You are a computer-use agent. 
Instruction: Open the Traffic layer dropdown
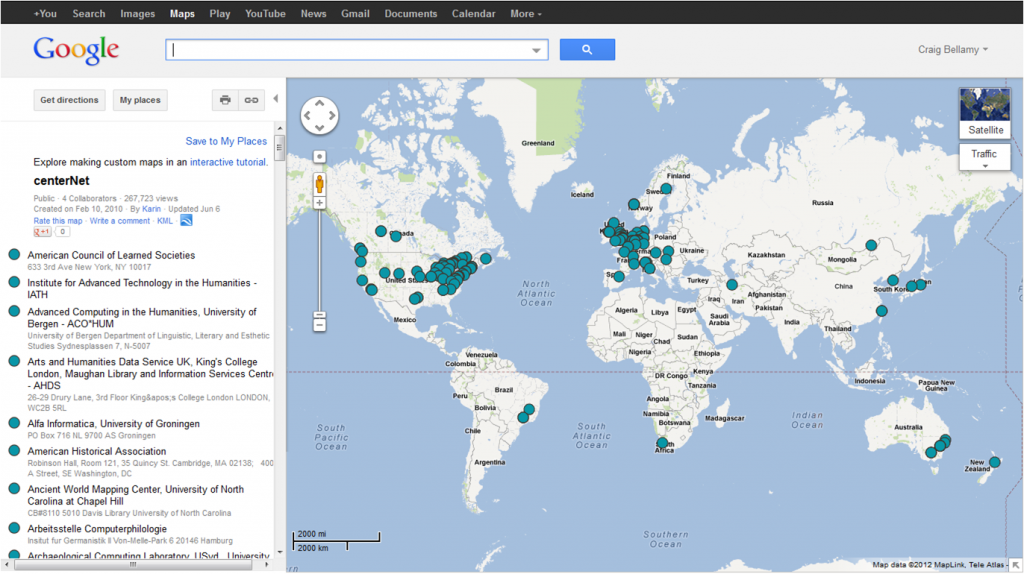(x=984, y=157)
